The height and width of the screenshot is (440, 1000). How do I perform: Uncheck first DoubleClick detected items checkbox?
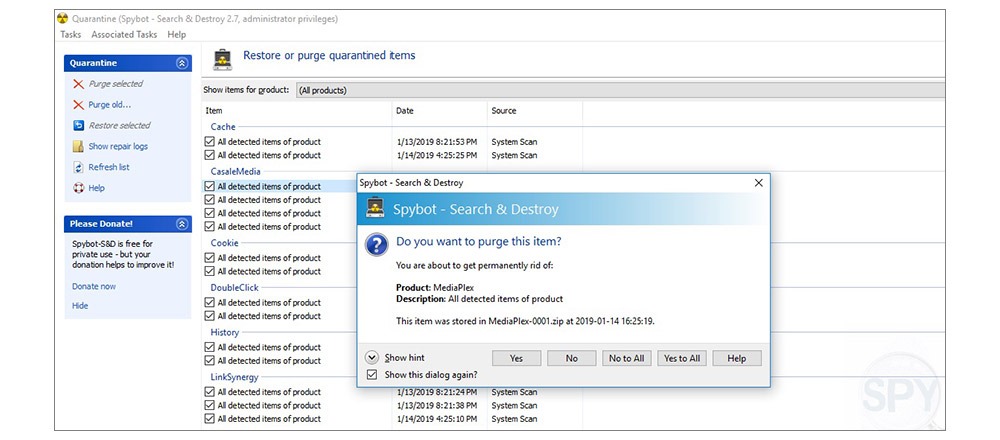click(209, 302)
